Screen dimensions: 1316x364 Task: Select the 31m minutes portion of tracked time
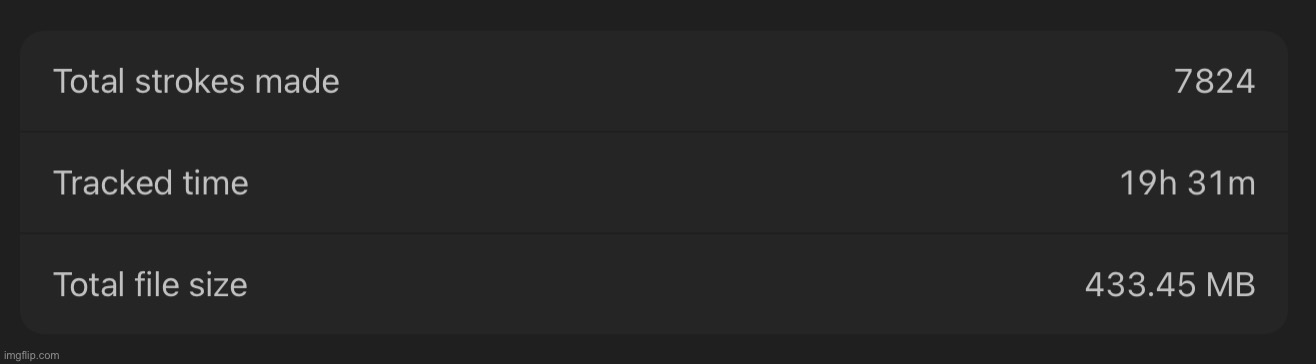click(1221, 184)
